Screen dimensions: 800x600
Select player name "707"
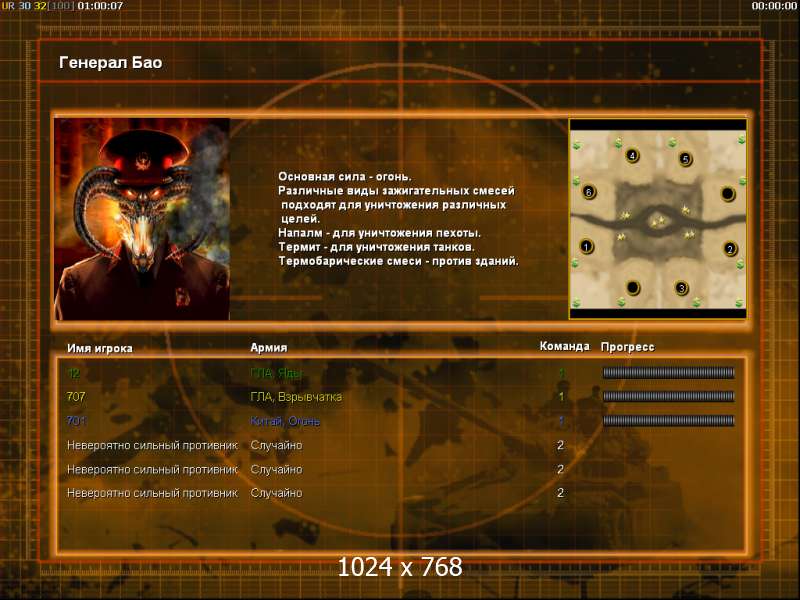tap(76, 397)
